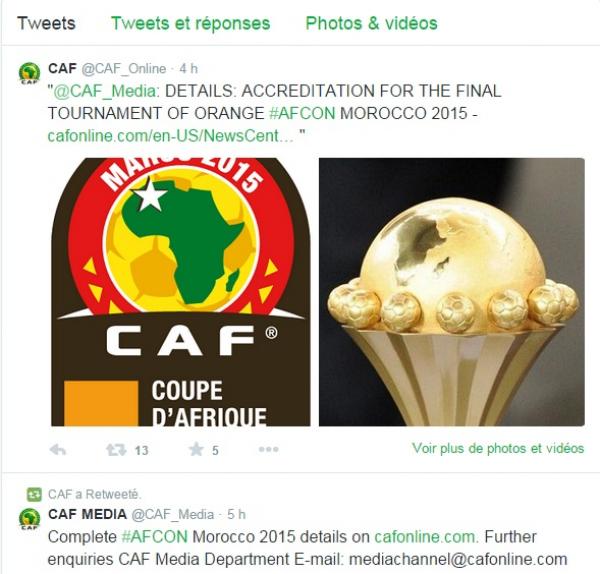Click the @CAF_Online handle
The image size is (600, 574).
124,69
